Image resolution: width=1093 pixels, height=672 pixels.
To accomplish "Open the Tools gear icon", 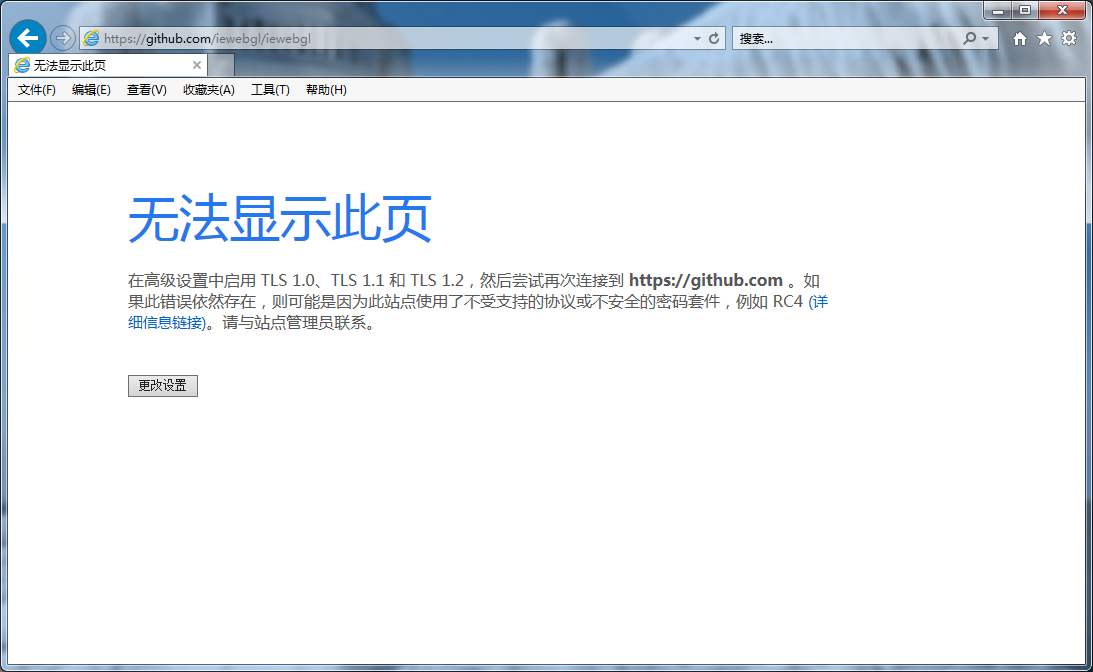I will pos(1069,38).
